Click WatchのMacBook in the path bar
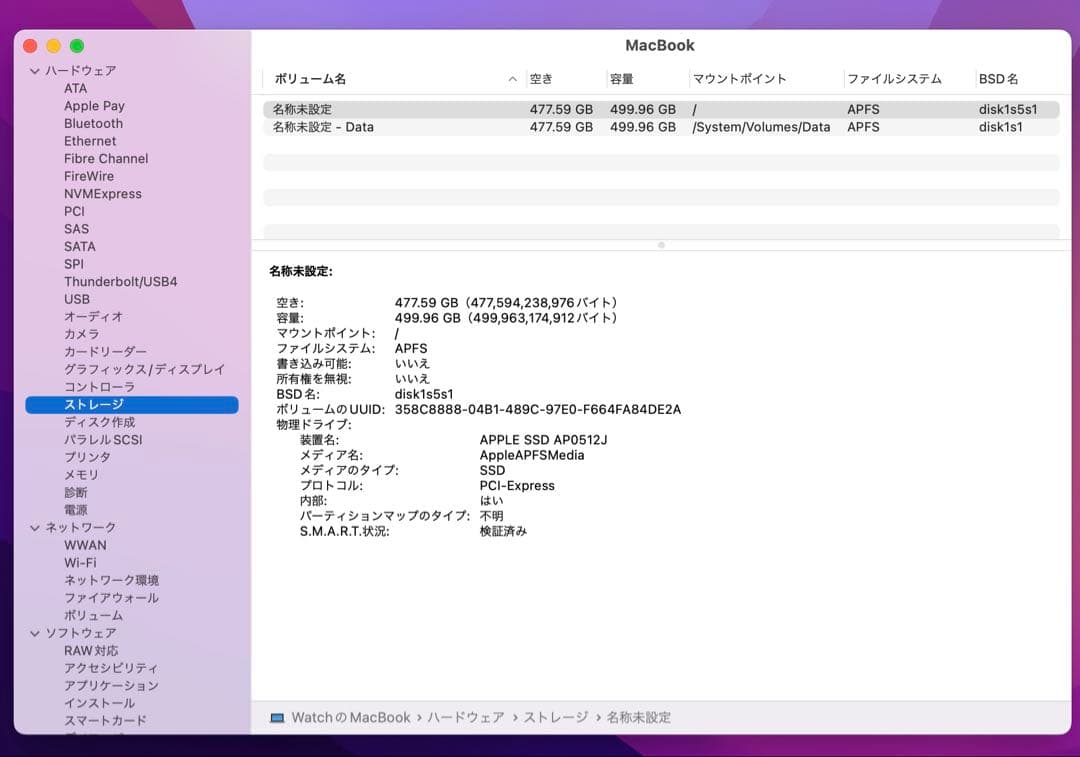This screenshot has width=1080, height=757. (x=350, y=717)
